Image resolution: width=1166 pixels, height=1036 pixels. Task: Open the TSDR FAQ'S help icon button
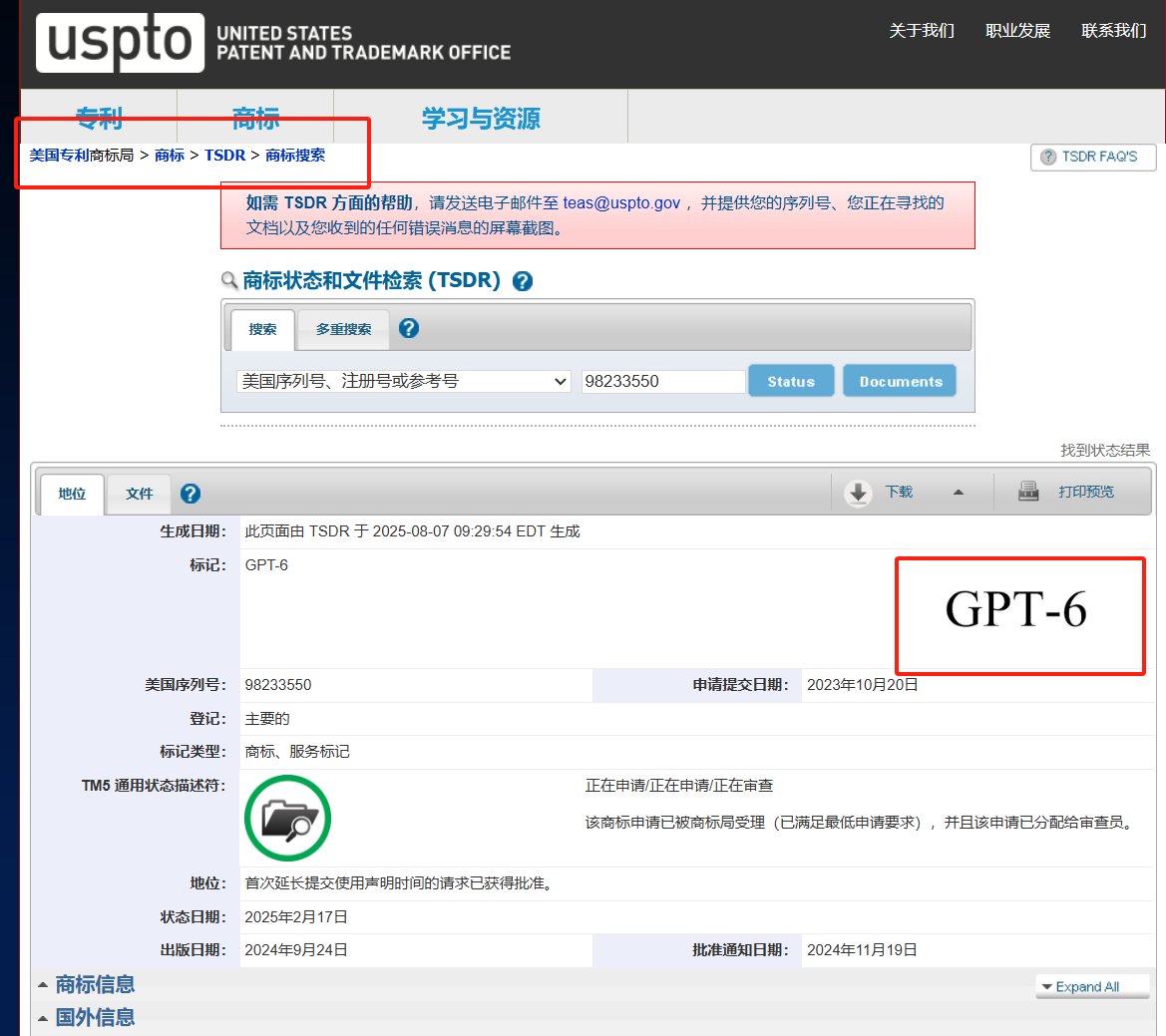pos(1047,157)
